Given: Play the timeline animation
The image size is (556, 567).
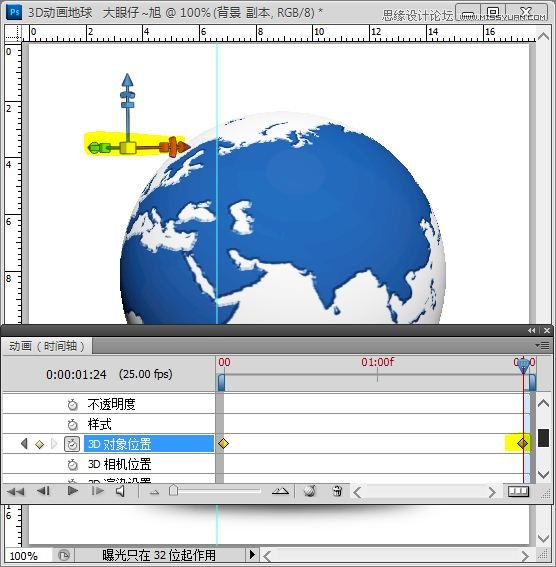Looking at the screenshot, I should tap(73, 491).
